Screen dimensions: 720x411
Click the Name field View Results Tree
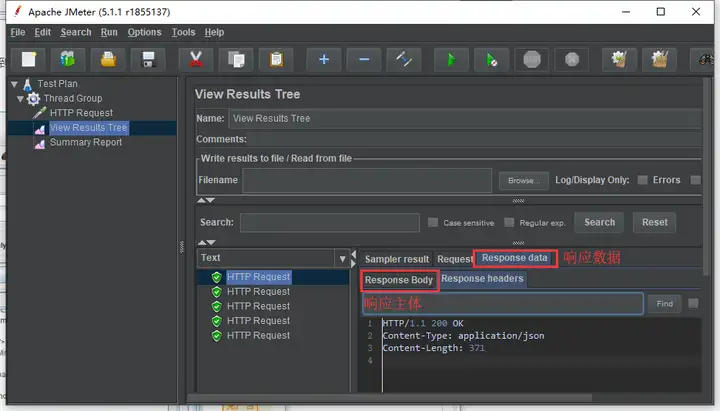click(465, 118)
